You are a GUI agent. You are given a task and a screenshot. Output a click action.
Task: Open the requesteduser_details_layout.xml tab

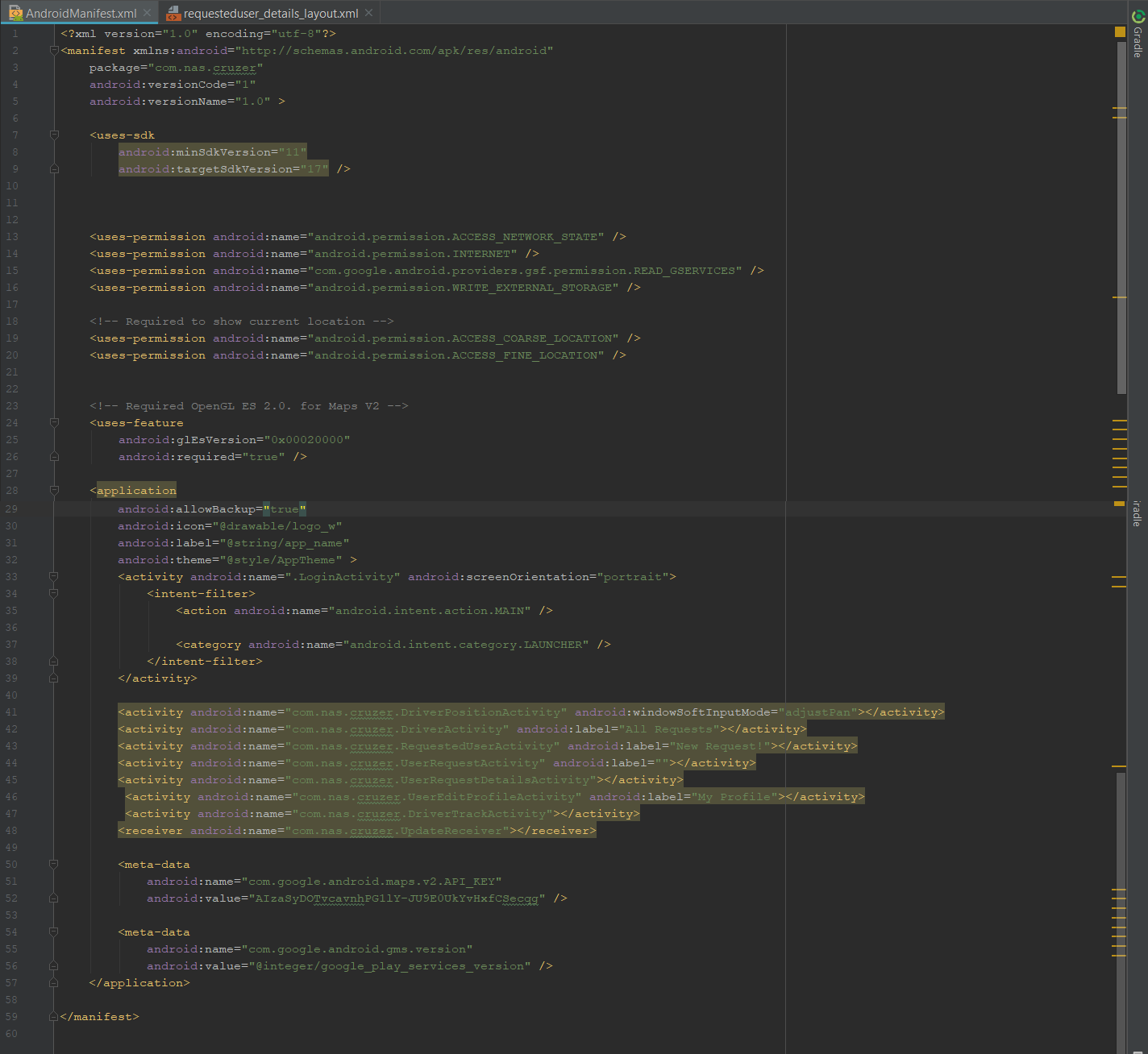pyautogui.click(x=270, y=13)
